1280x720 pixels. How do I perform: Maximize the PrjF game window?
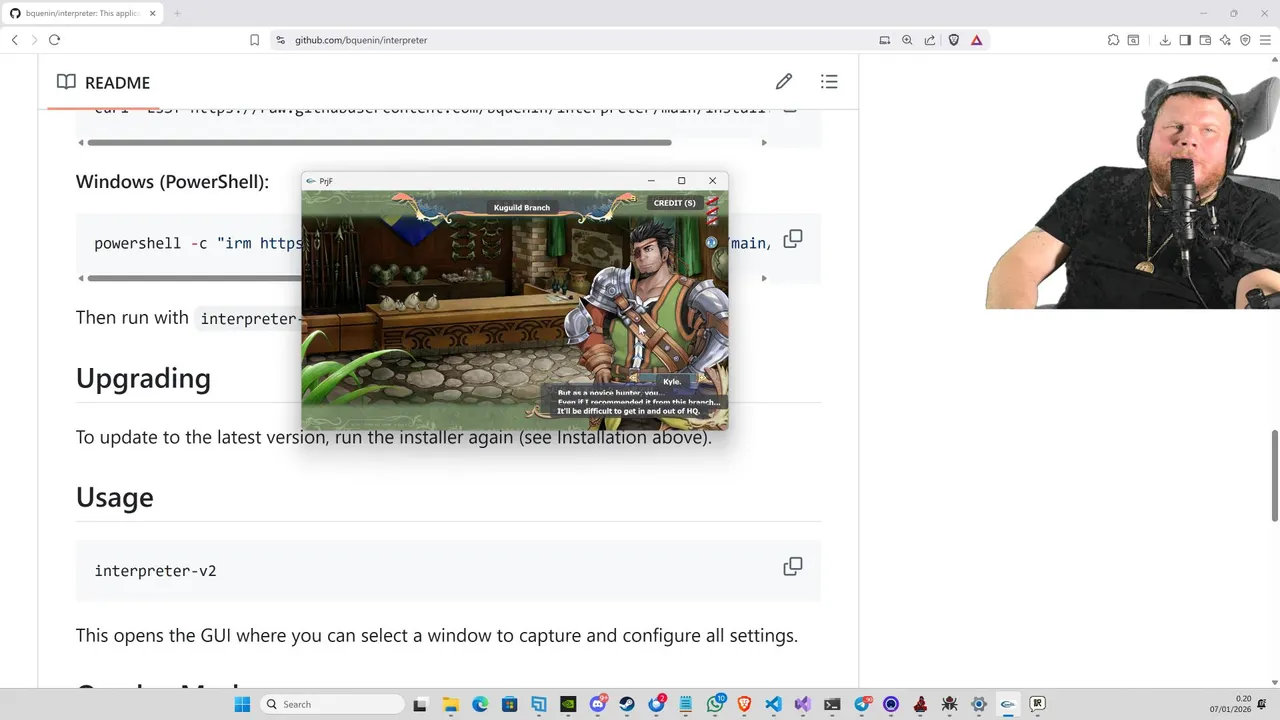[682, 181]
